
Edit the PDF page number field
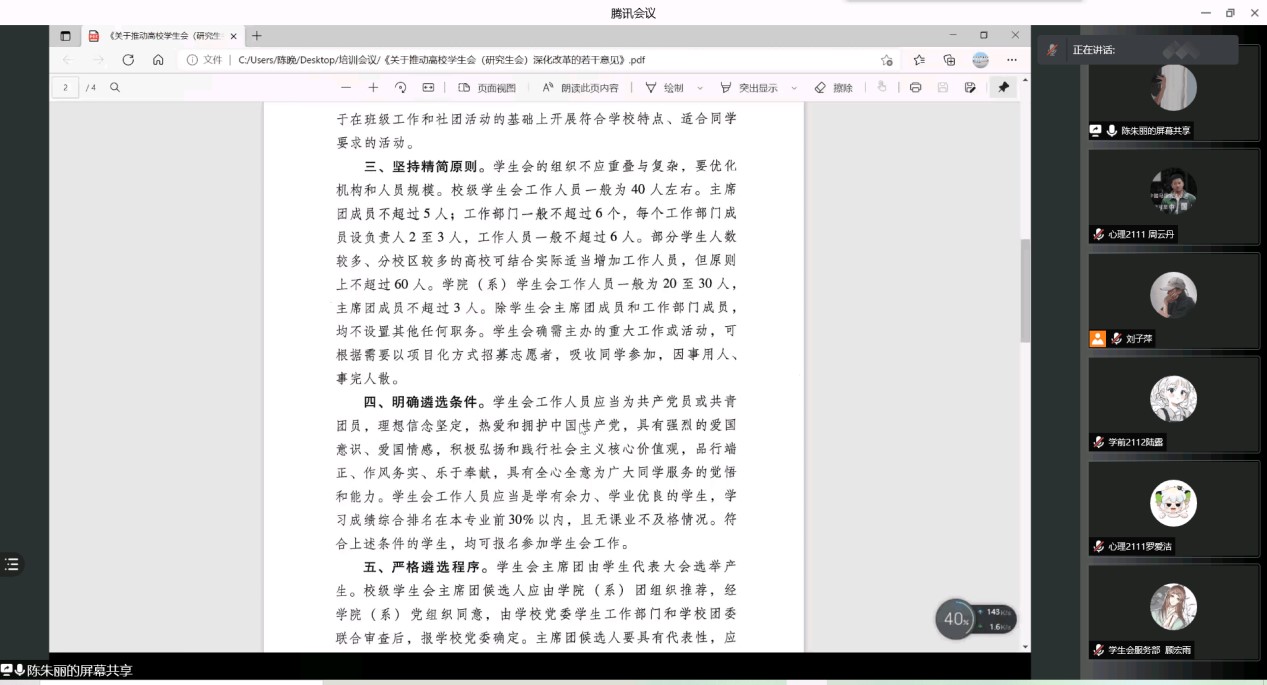66,88
